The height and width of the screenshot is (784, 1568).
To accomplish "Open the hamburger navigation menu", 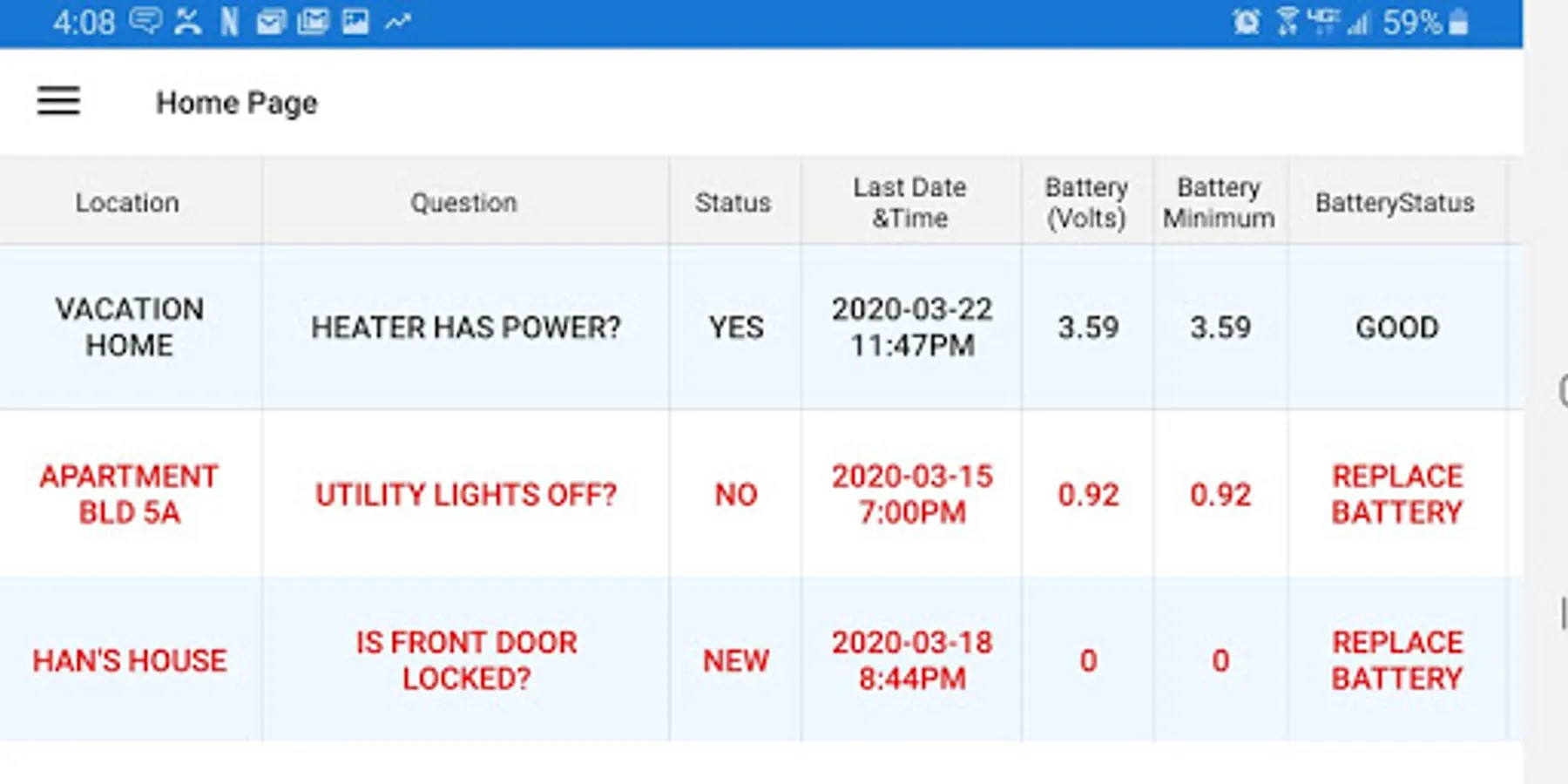I will tap(58, 101).
